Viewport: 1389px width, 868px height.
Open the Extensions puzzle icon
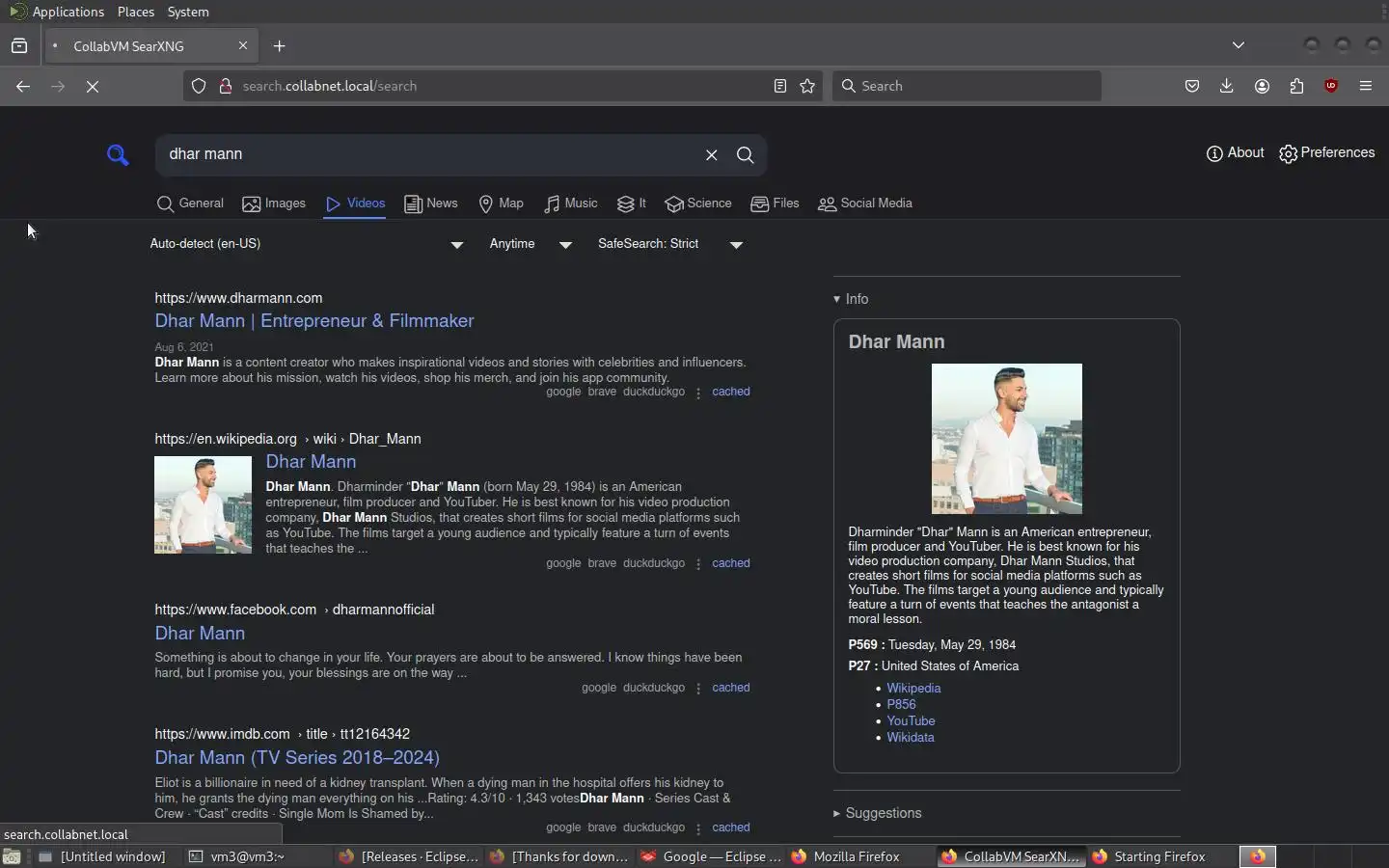point(1296,86)
